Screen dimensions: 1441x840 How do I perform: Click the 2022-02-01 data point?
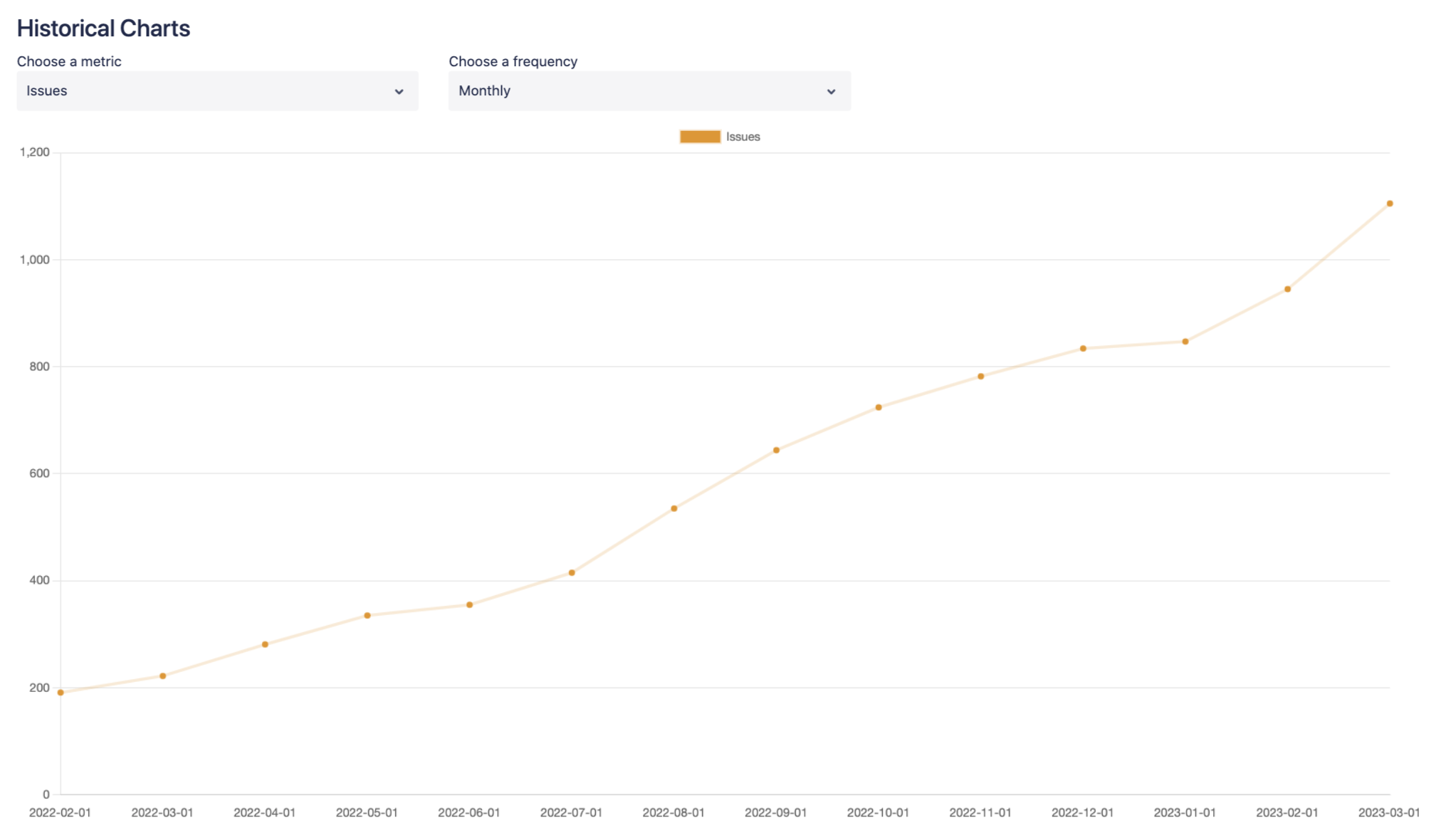[61, 693]
